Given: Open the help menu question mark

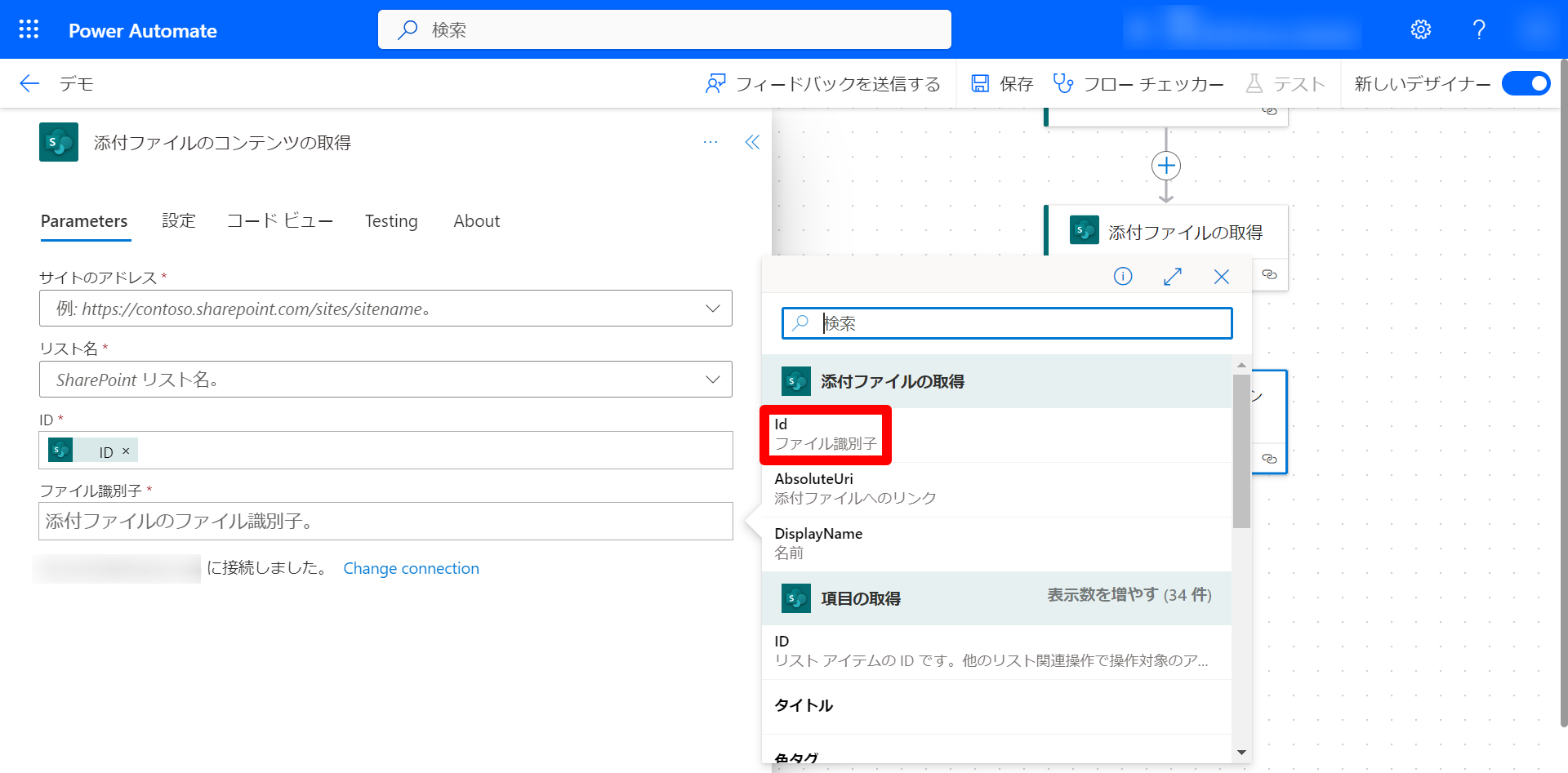Looking at the screenshot, I should (1478, 29).
